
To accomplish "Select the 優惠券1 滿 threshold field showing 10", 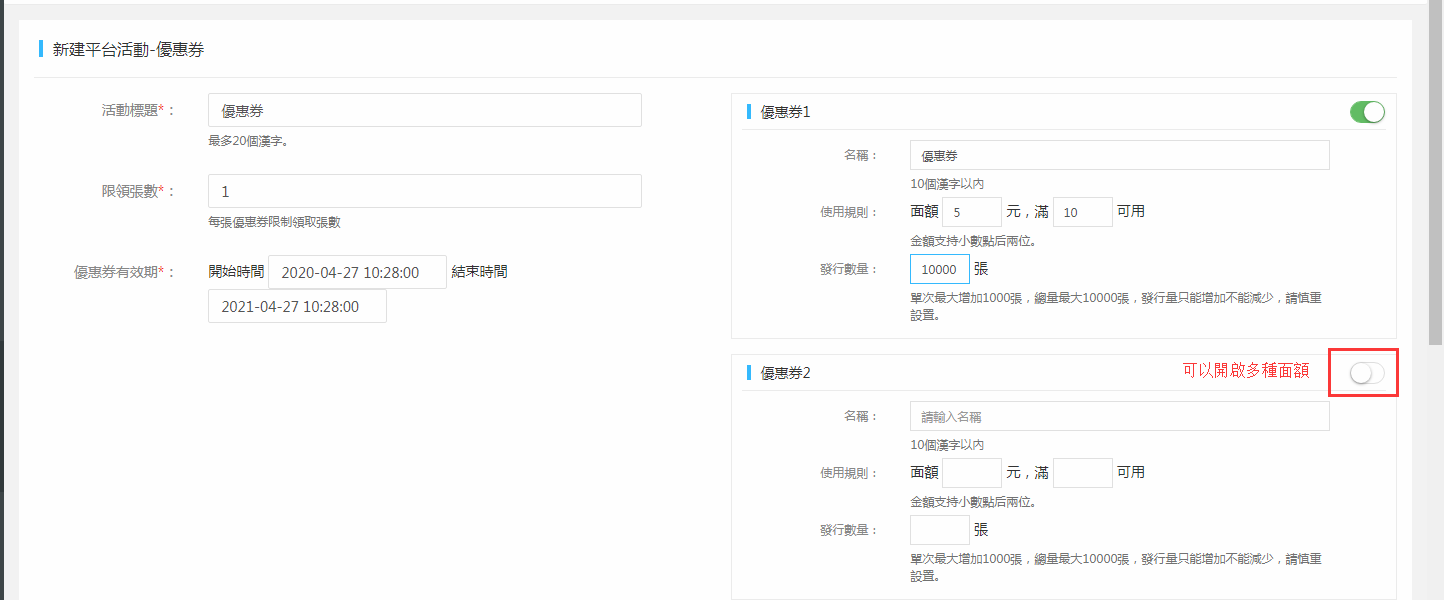I will point(1083,211).
